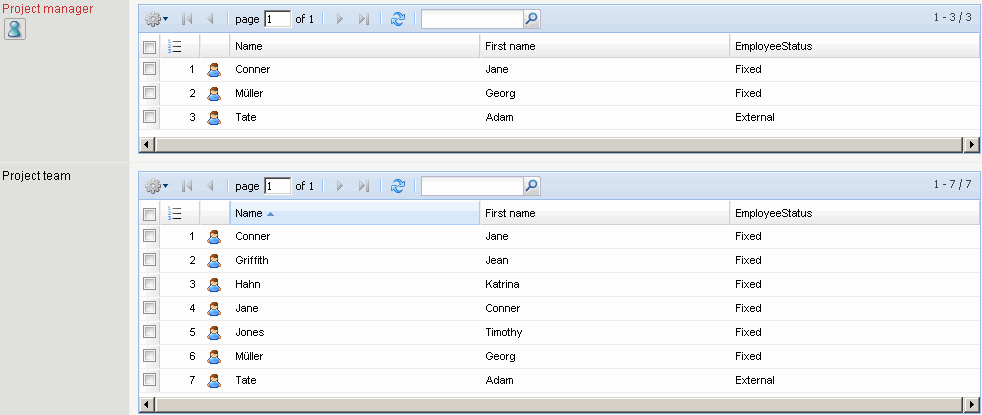Select the Jones row name cell
Image resolution: width=982 pixels, height=415 pixels.
[250, 332]
